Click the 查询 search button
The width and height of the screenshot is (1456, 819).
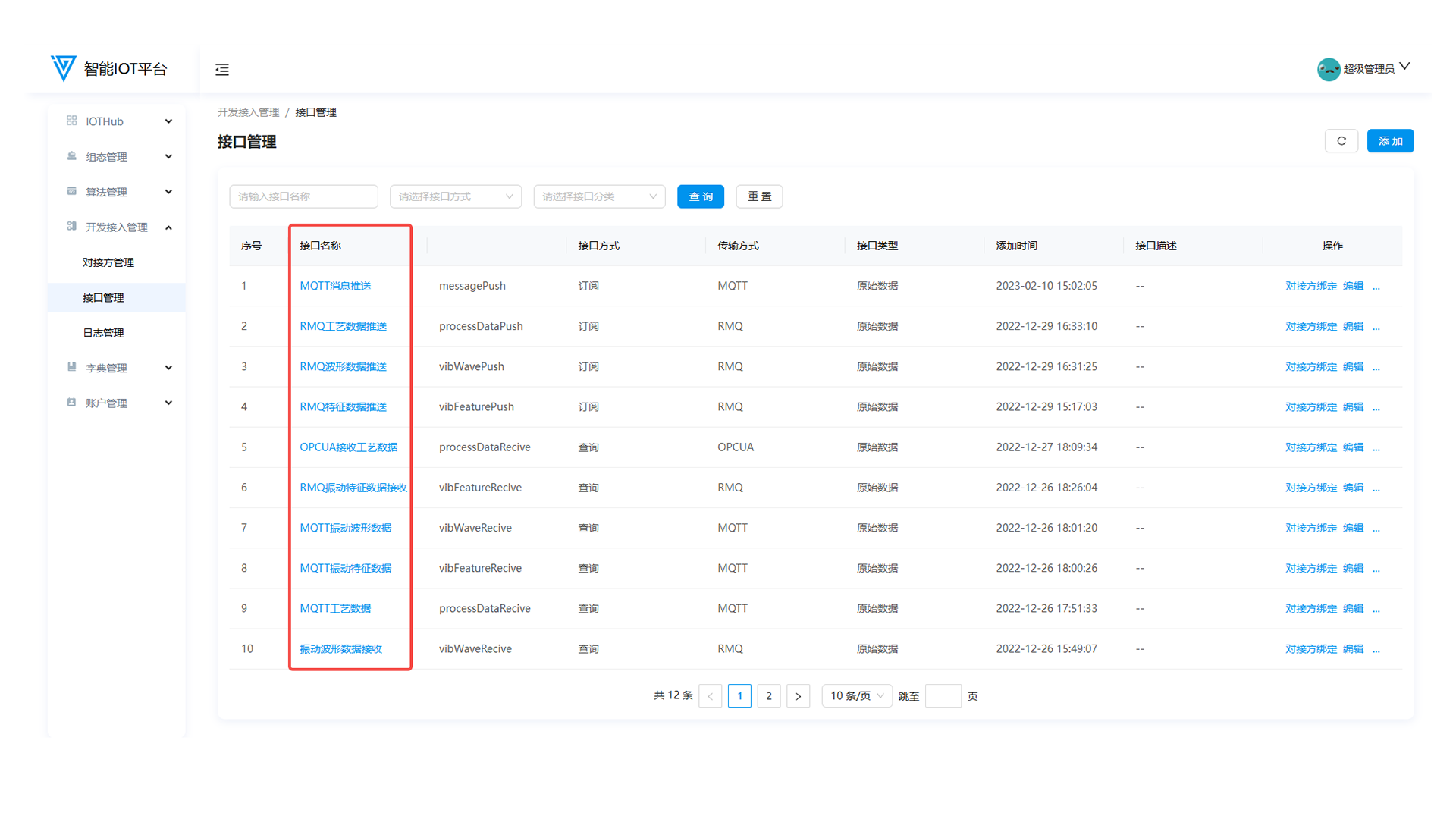pyautogui.click(x=700, y=196)
